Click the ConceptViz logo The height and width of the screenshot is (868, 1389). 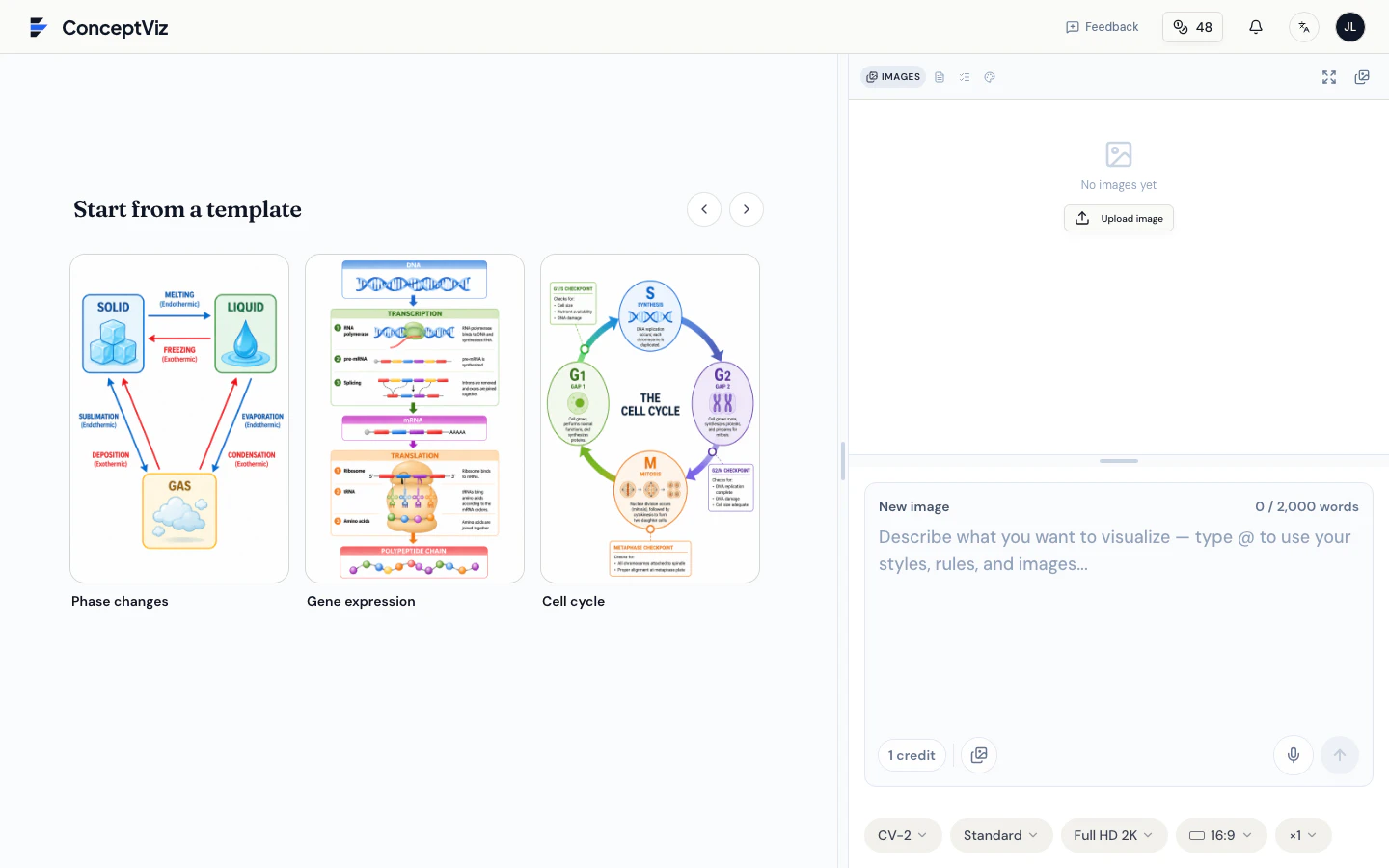98,27
